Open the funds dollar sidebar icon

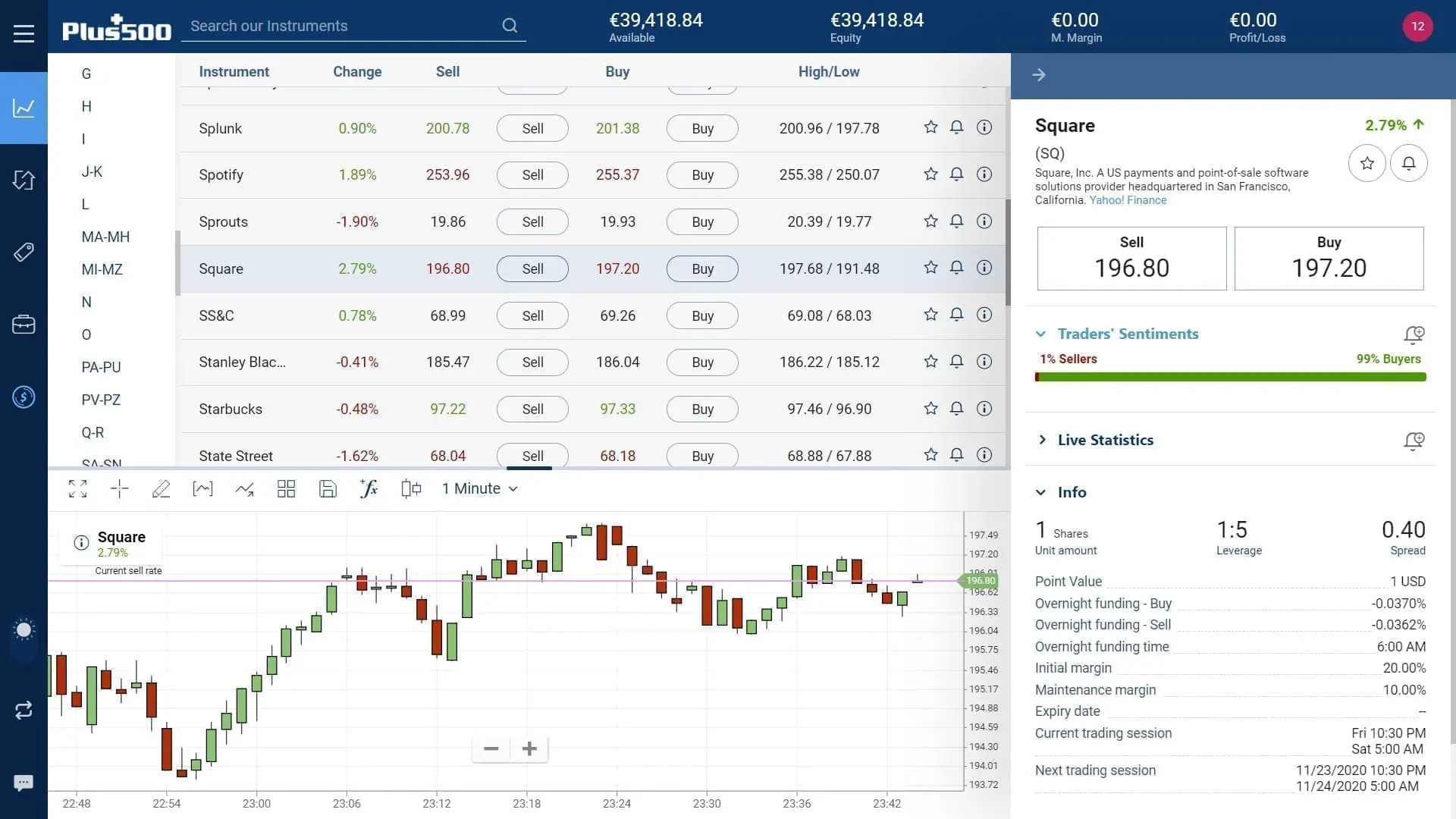tap(24, 397)
